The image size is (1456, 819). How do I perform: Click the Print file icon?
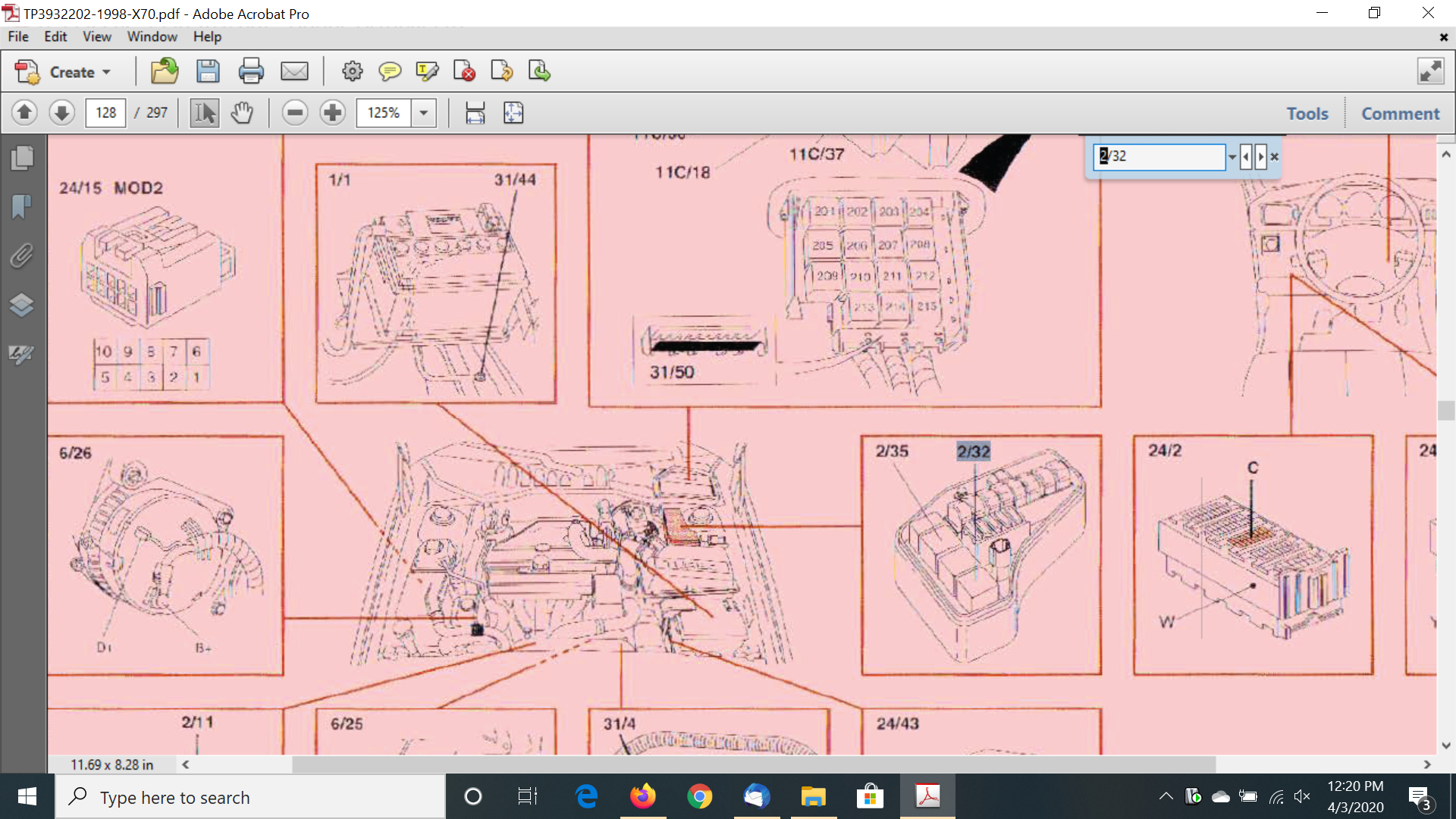(251, 71)
